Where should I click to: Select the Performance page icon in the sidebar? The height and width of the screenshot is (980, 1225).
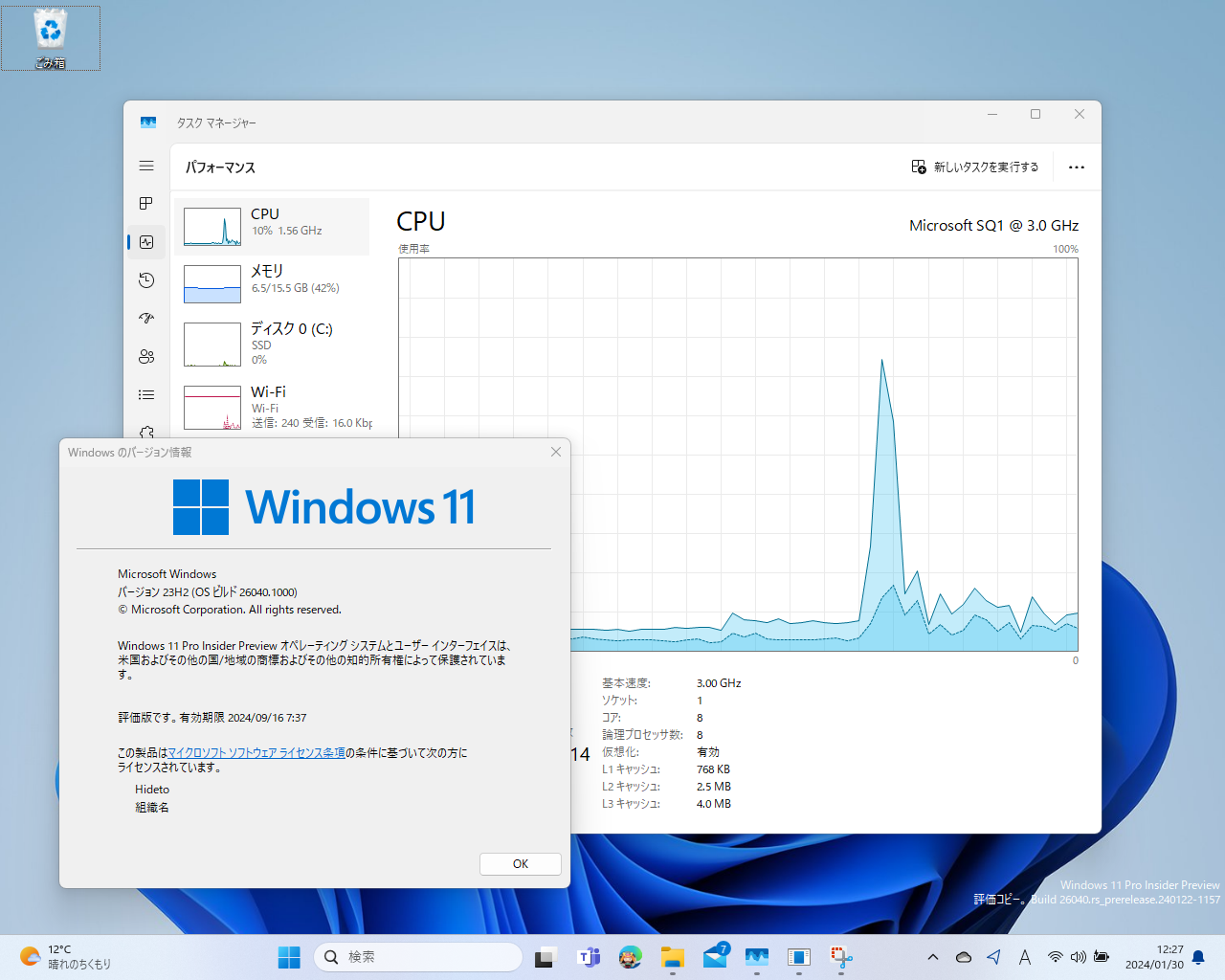(x=146, y=242)
